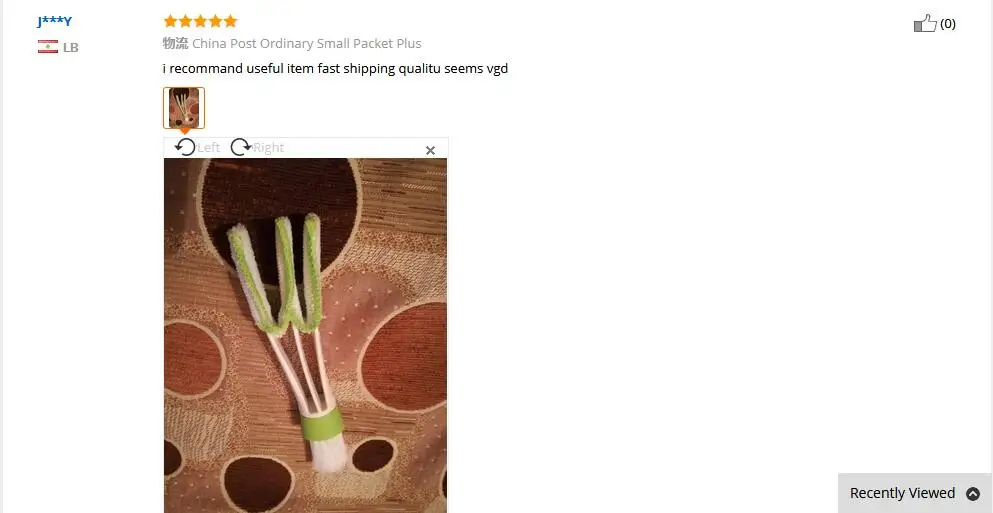Close the enlarged review photo viewer
The height and width of the screenshot is (513, 993).
pyautogui.click(x=431, y=150)
